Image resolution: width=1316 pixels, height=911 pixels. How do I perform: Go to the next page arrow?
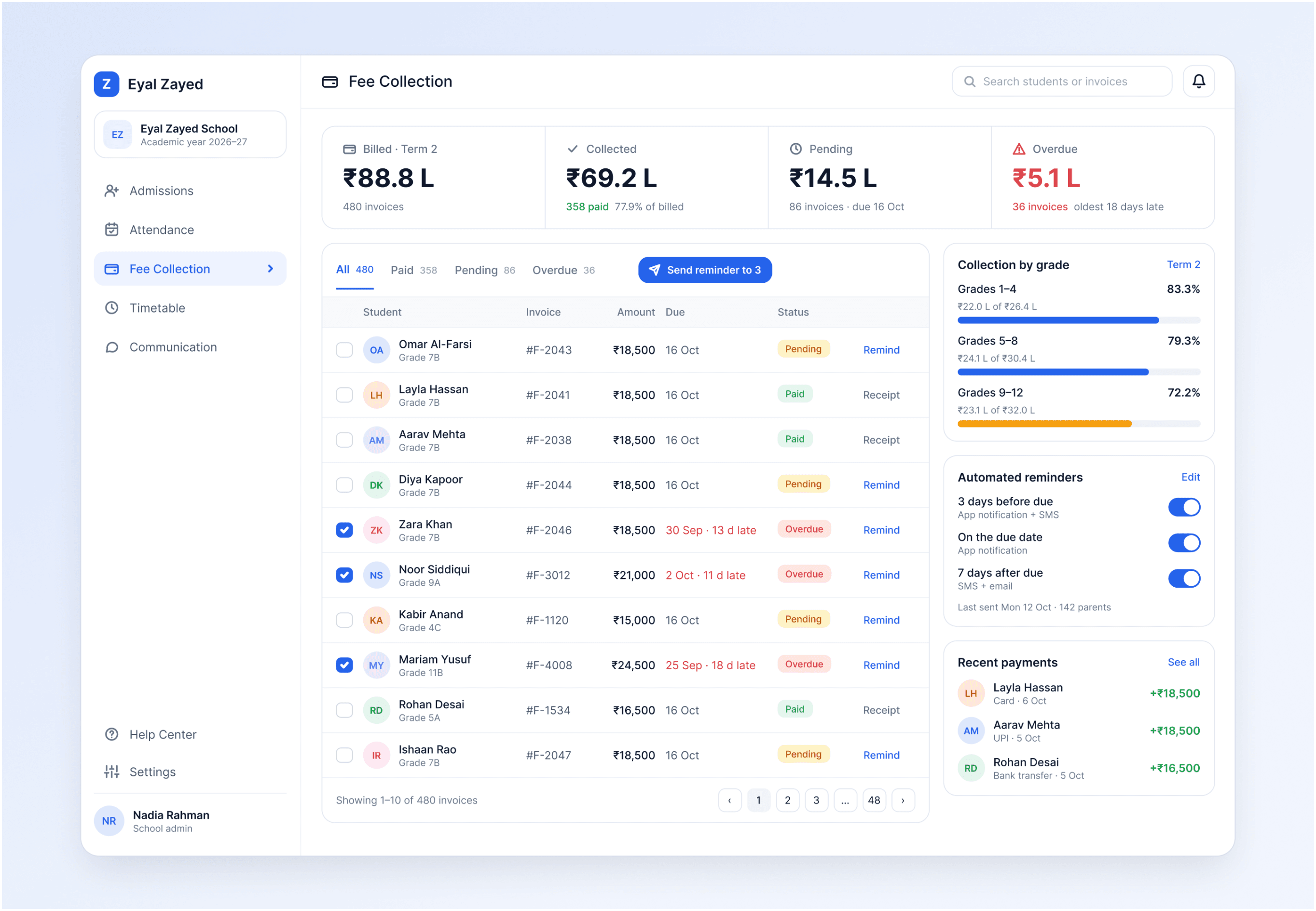point(902,801)
